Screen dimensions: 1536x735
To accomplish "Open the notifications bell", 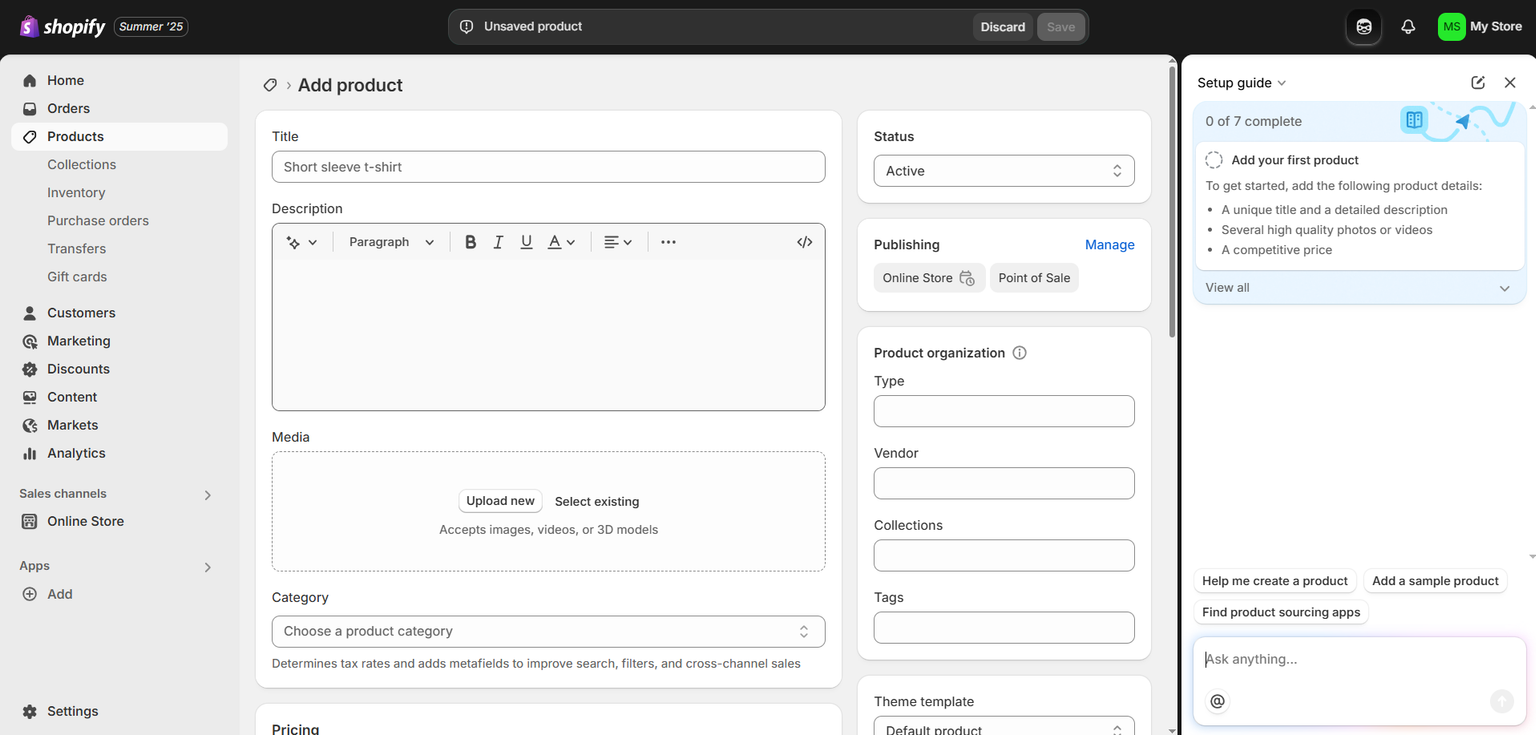I will click(x=1408, y=27).
